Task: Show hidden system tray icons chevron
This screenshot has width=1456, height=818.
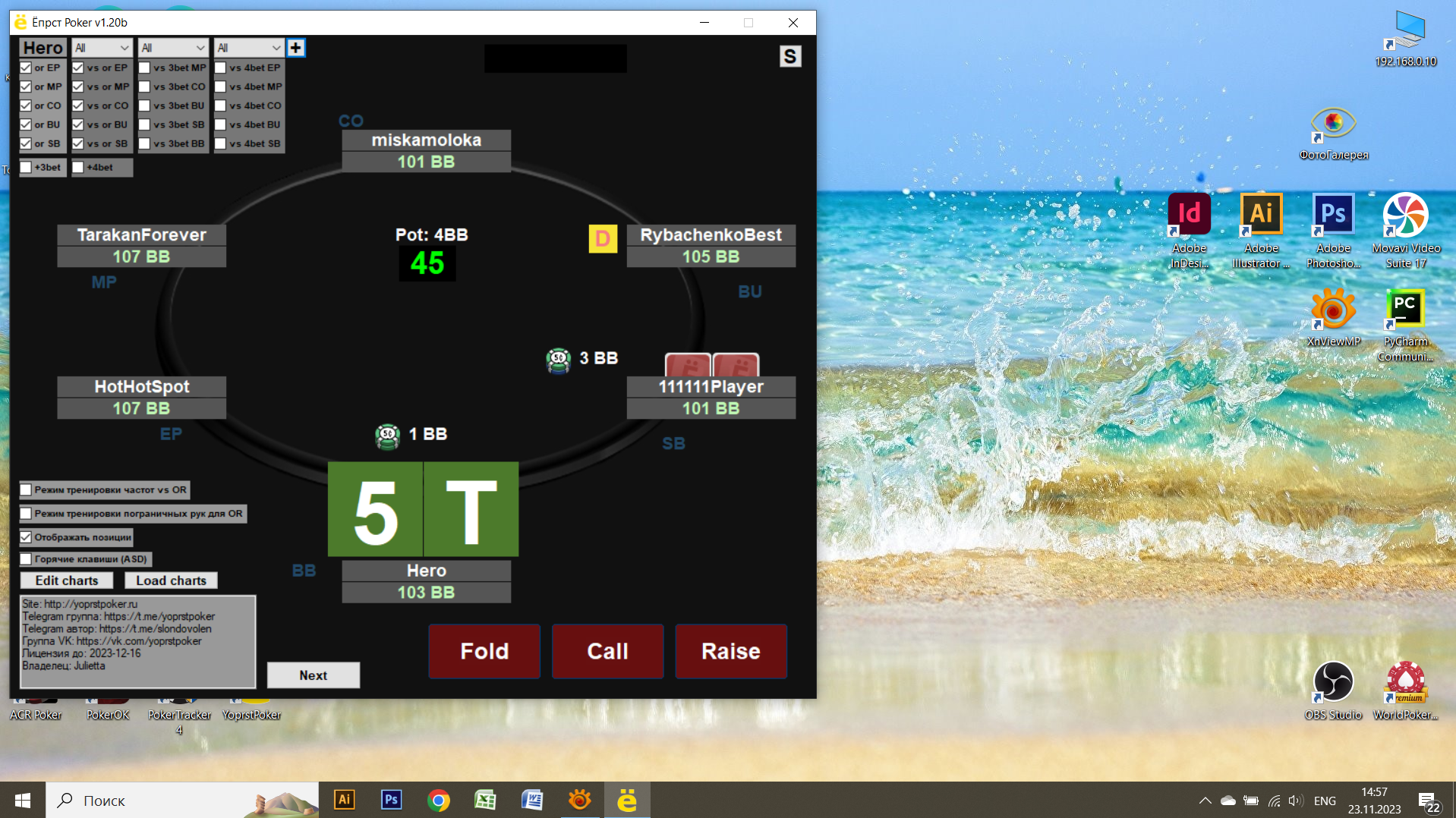Action: point(1205,801)
